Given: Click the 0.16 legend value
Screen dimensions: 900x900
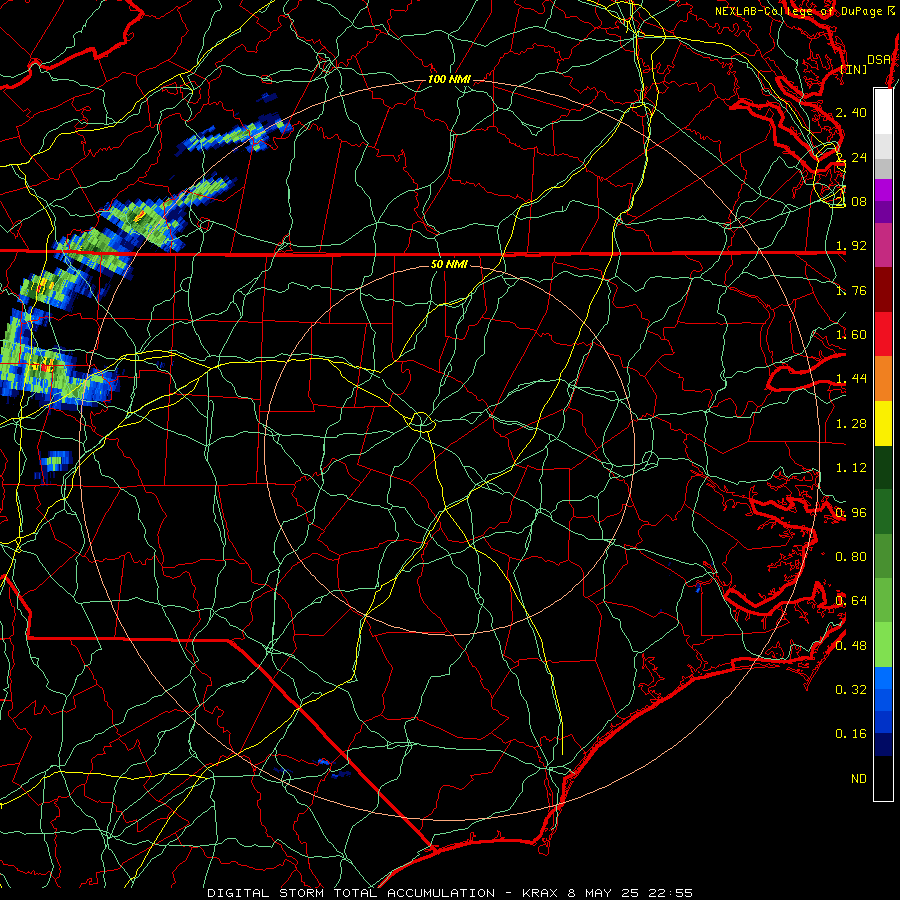Looking at the screenshot, I should coord(851,734).
